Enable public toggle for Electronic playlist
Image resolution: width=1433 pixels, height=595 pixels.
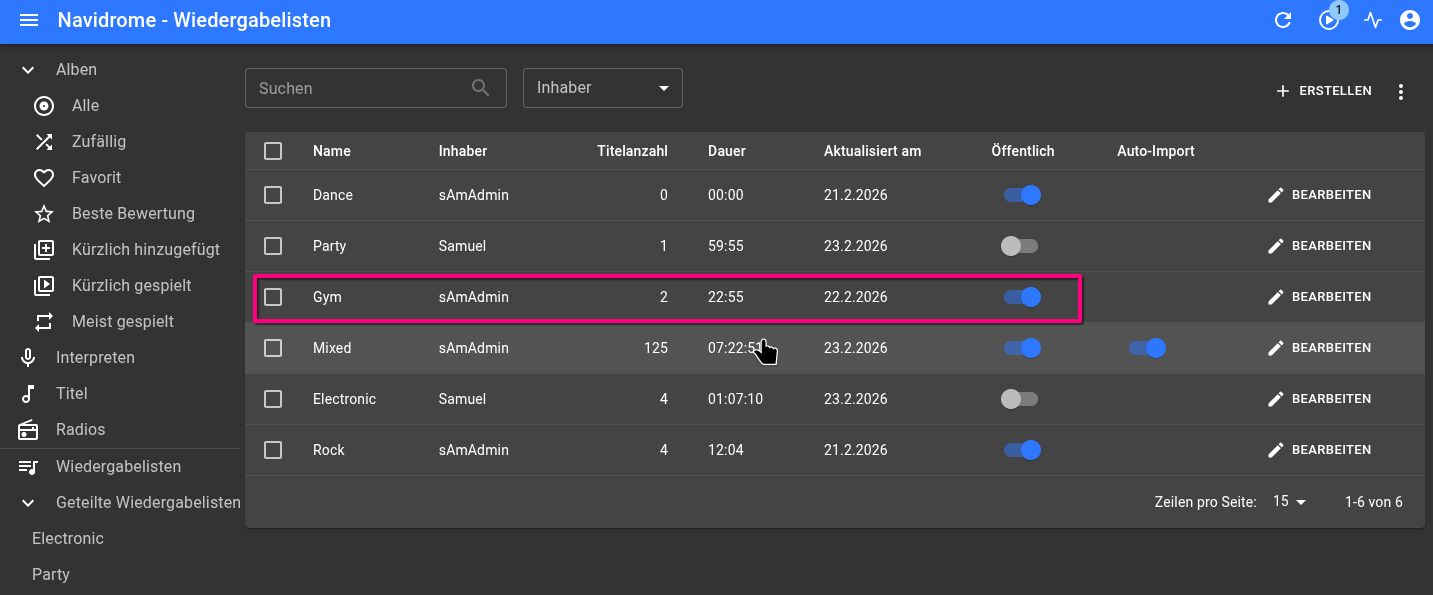tap(1020, 399)
